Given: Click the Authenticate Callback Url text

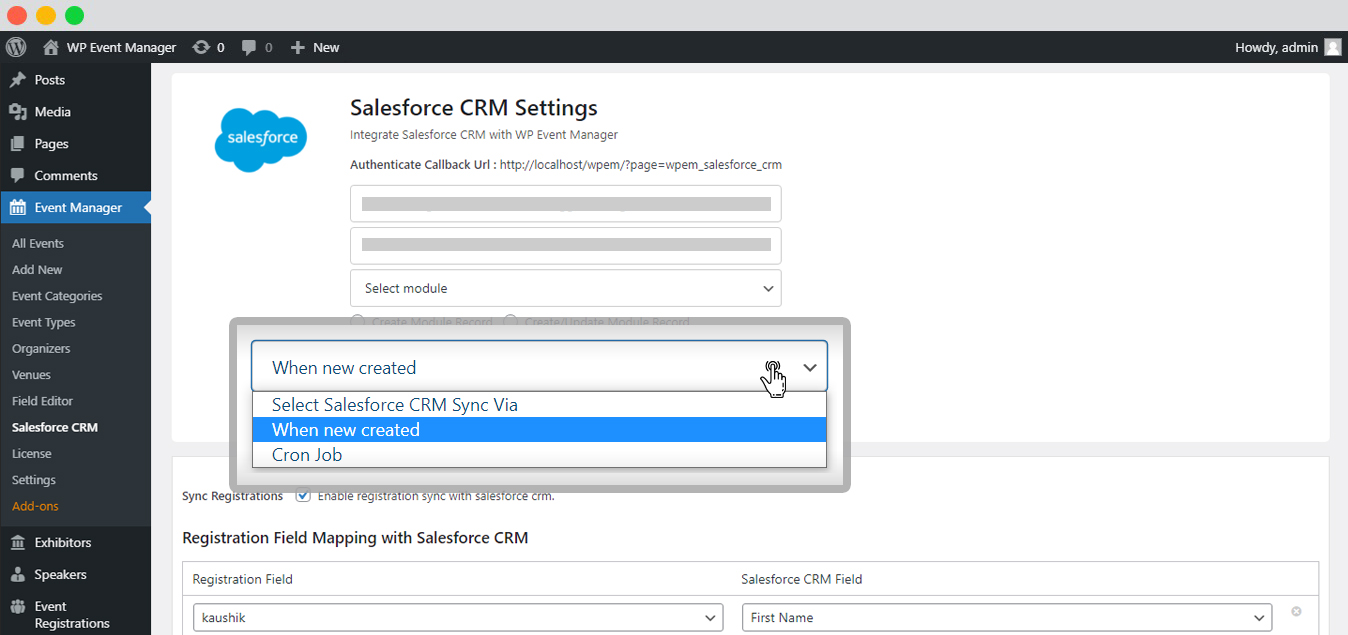Looking at the screenshot, I should click(566, 164).
